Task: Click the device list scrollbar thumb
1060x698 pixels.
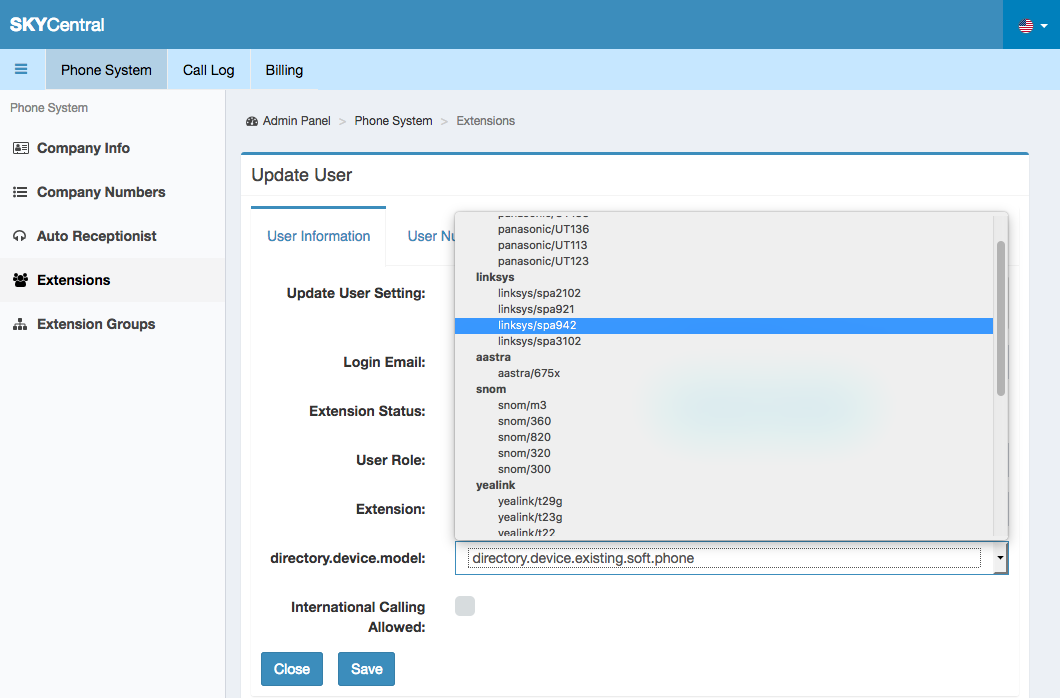Action: click(x=1001, y=318)
